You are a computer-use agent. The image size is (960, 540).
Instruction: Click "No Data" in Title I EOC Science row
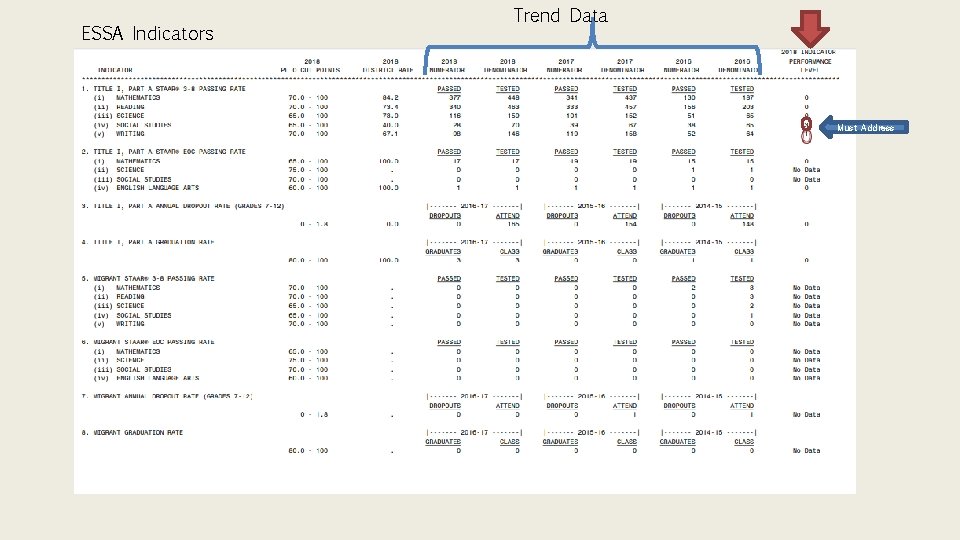[806, 170]
